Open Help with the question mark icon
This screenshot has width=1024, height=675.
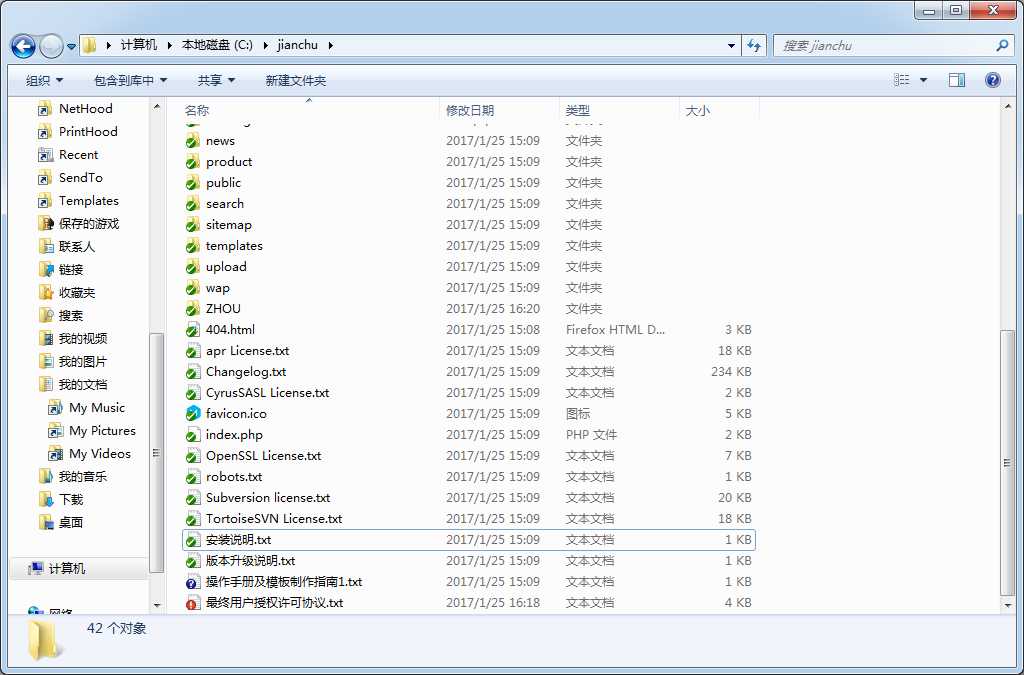coord(993,80)
